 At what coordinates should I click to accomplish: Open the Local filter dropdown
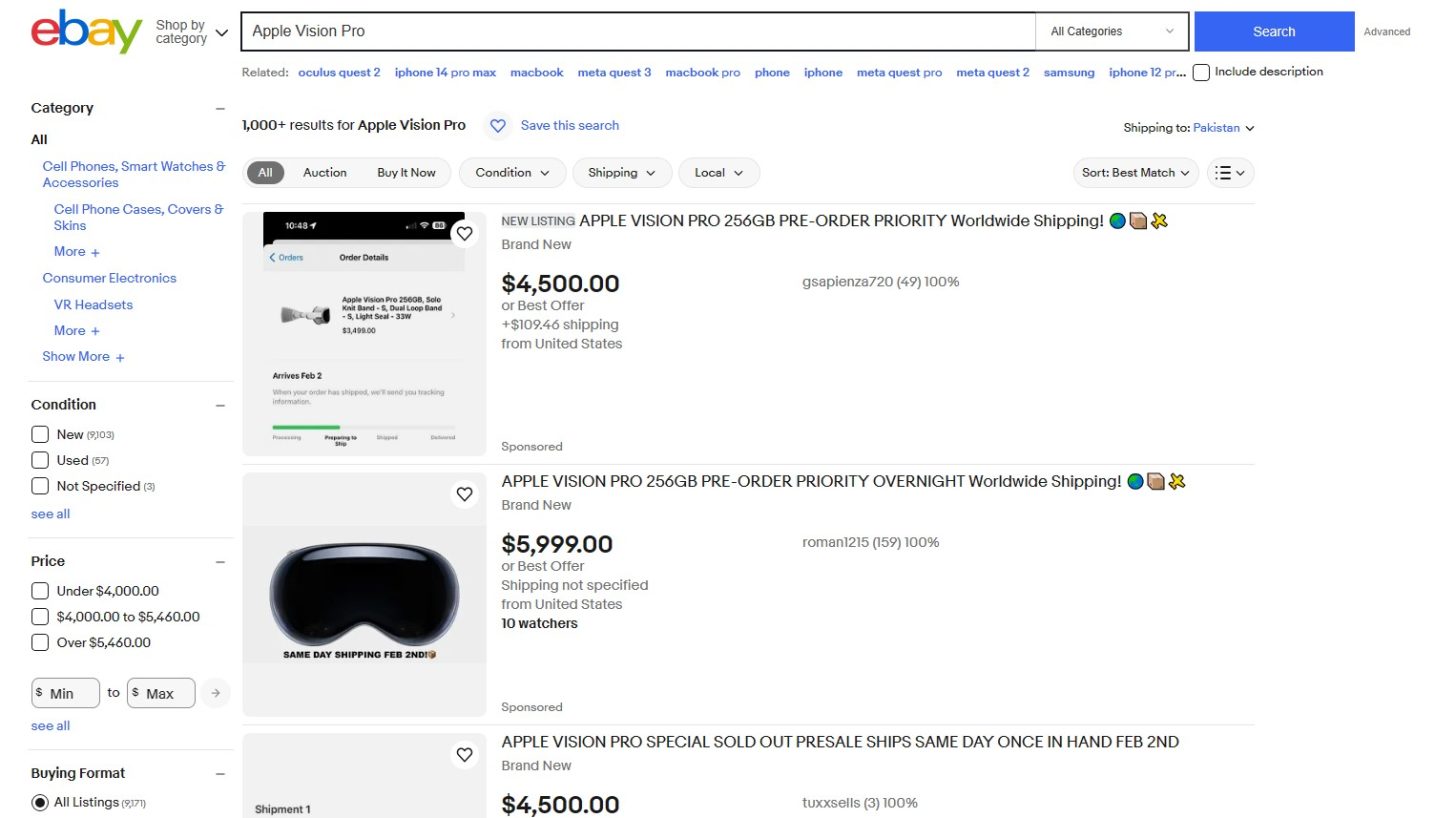tap(719, 173)
